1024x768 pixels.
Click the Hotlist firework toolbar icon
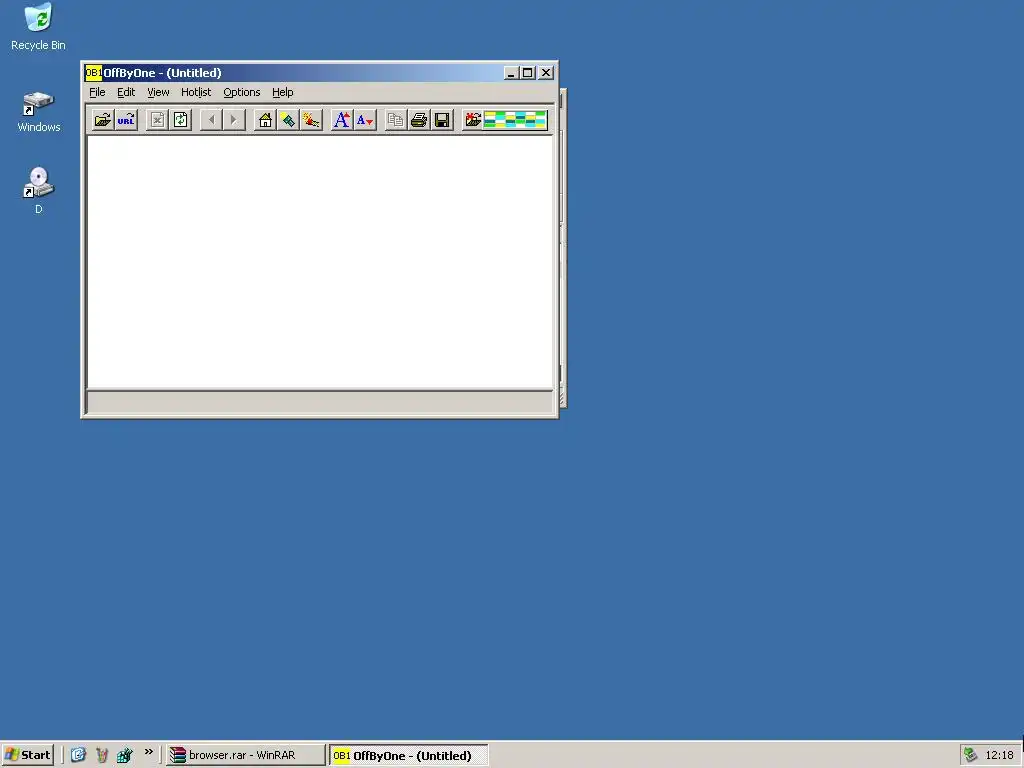tap(311, 120)
